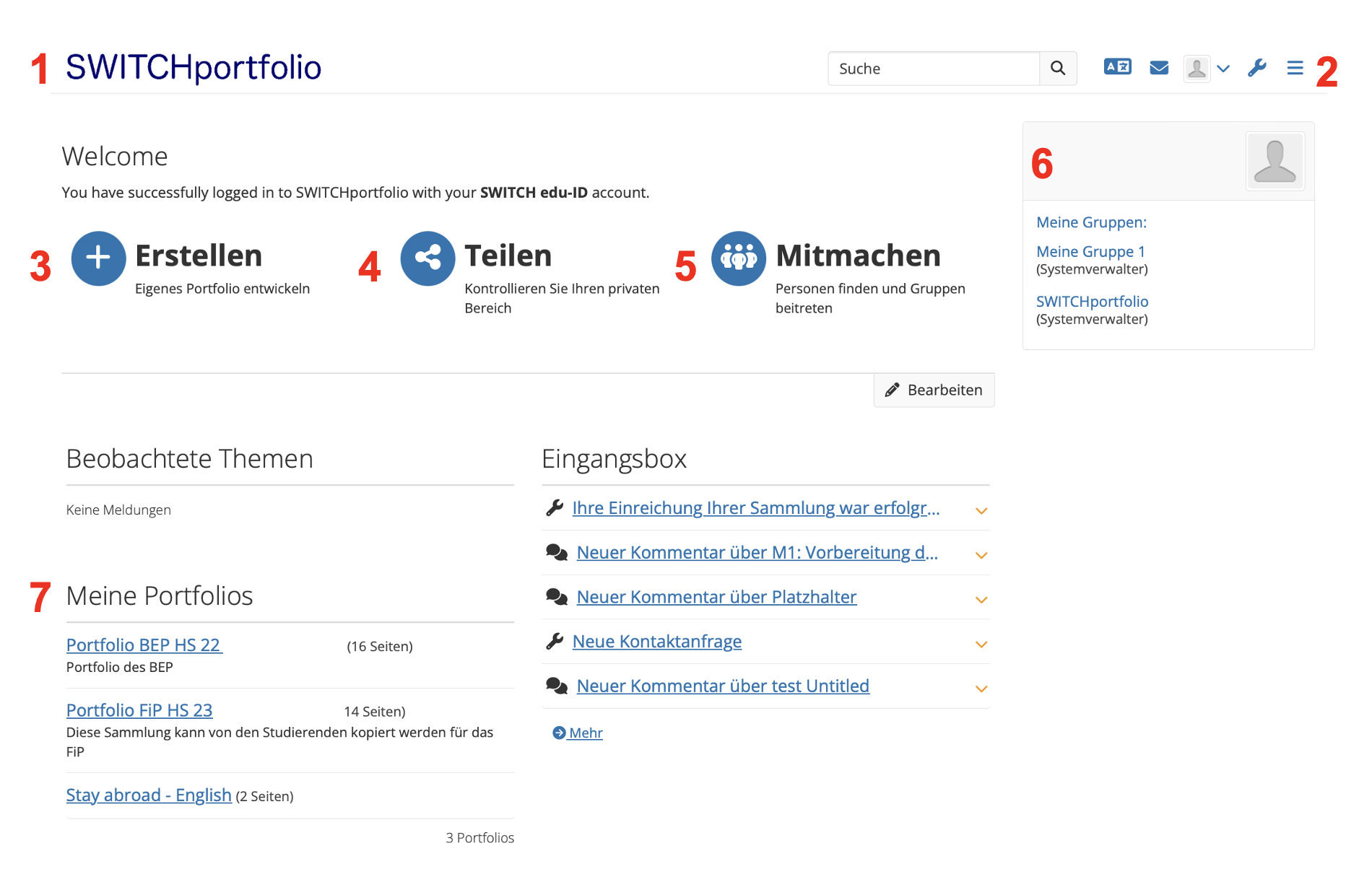Click the Erstellen plus icon
The height and width of the screenshot is (882, 1372).
click(x=99, y=258)
